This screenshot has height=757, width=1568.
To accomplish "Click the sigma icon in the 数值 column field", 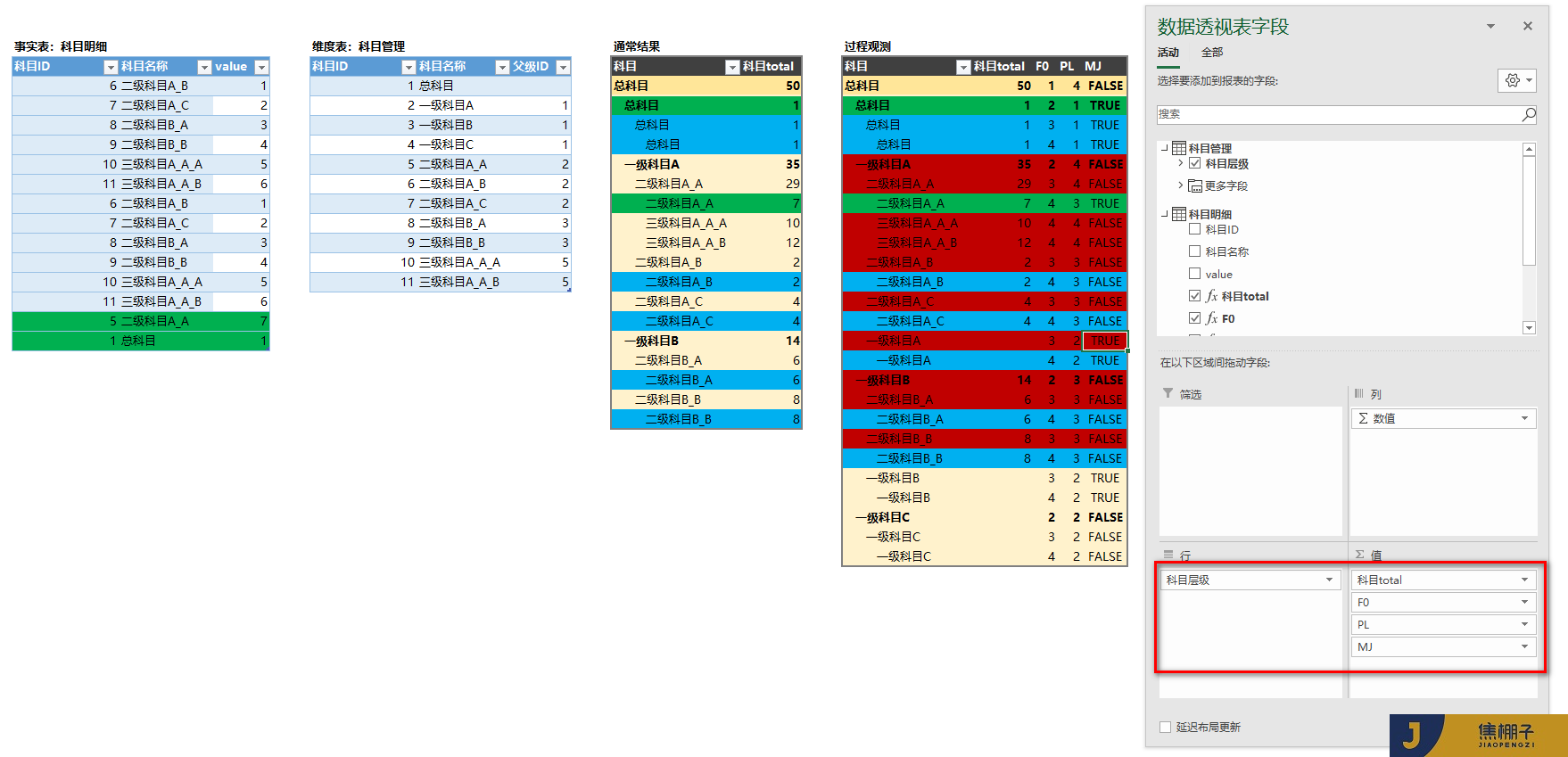I will click(x=1363, y=418).
